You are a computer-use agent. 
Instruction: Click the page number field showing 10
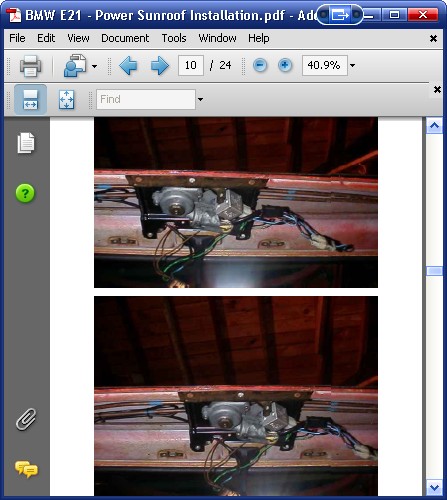191,65
